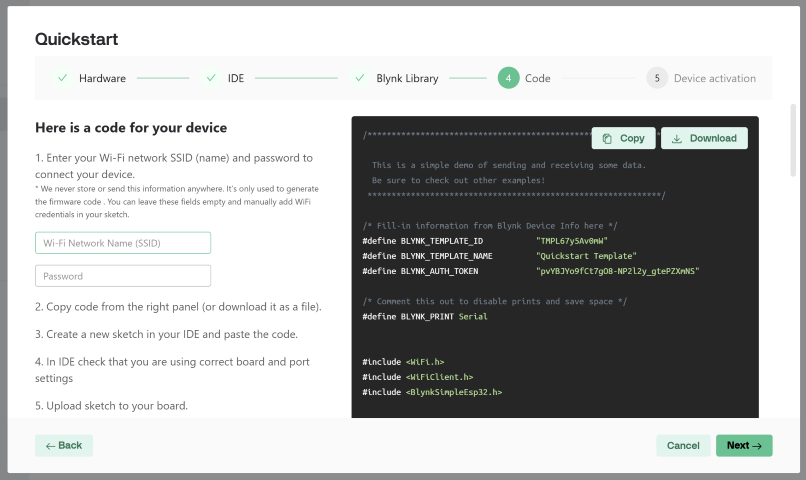806x480 pixels.
Task: Click the Hardware step checkmark icon
Action: 63,78
